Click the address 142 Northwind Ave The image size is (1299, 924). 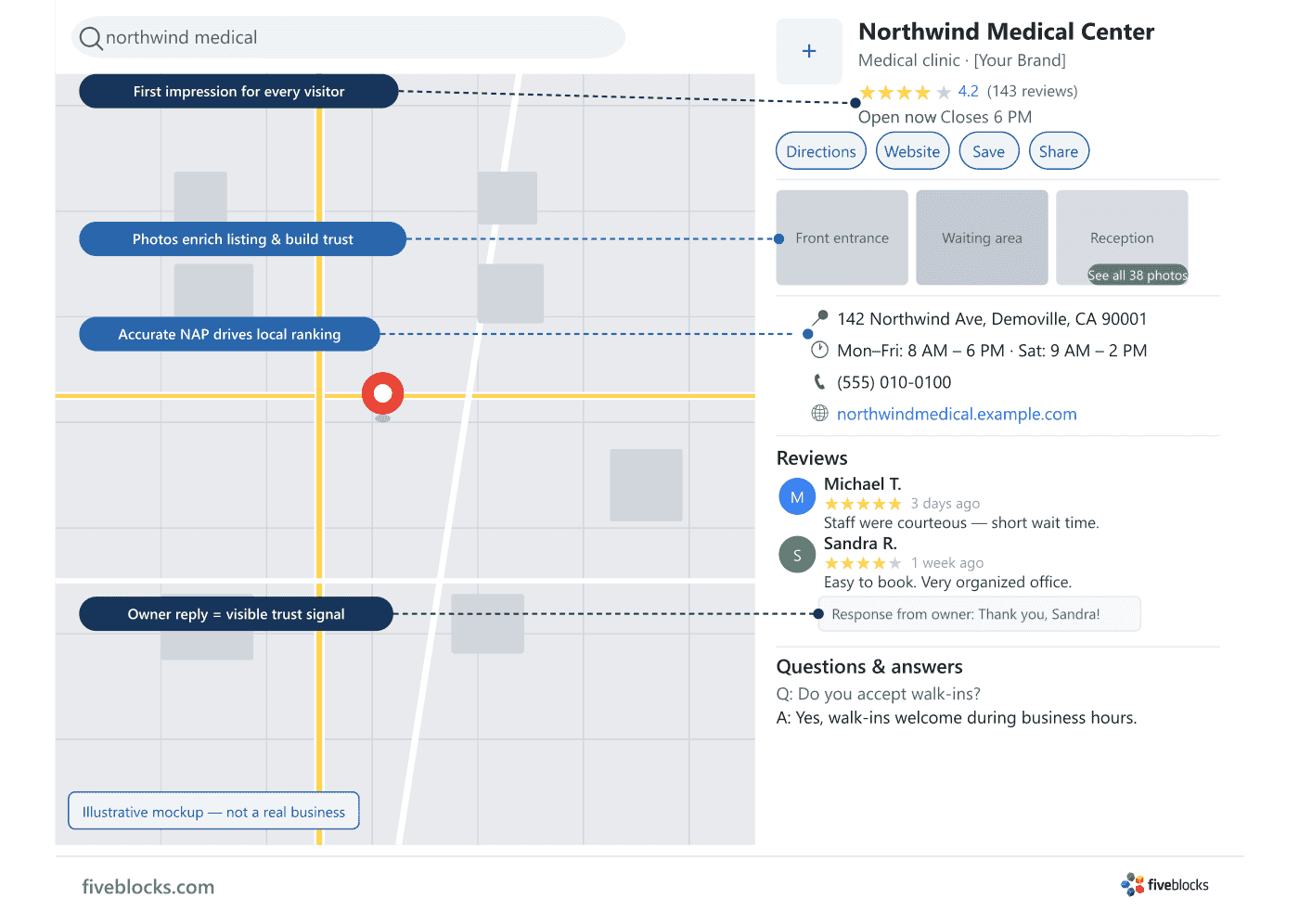(992, 319)
